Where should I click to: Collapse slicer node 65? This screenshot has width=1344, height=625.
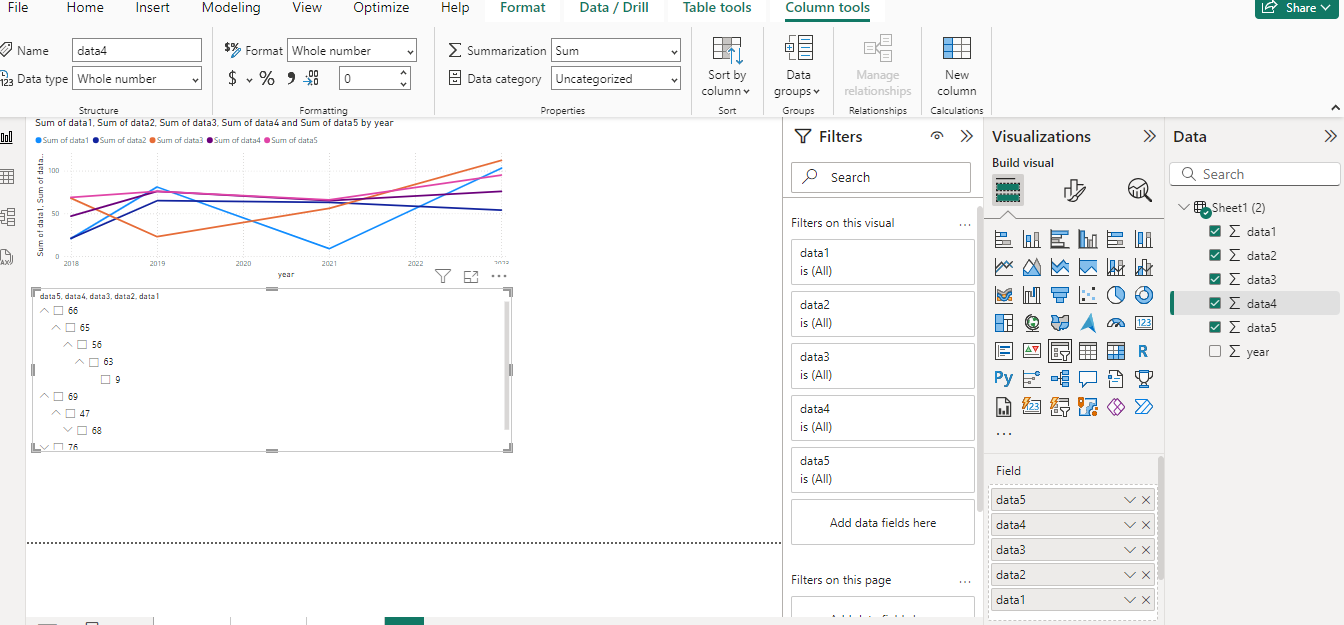[x=56, y=328]
